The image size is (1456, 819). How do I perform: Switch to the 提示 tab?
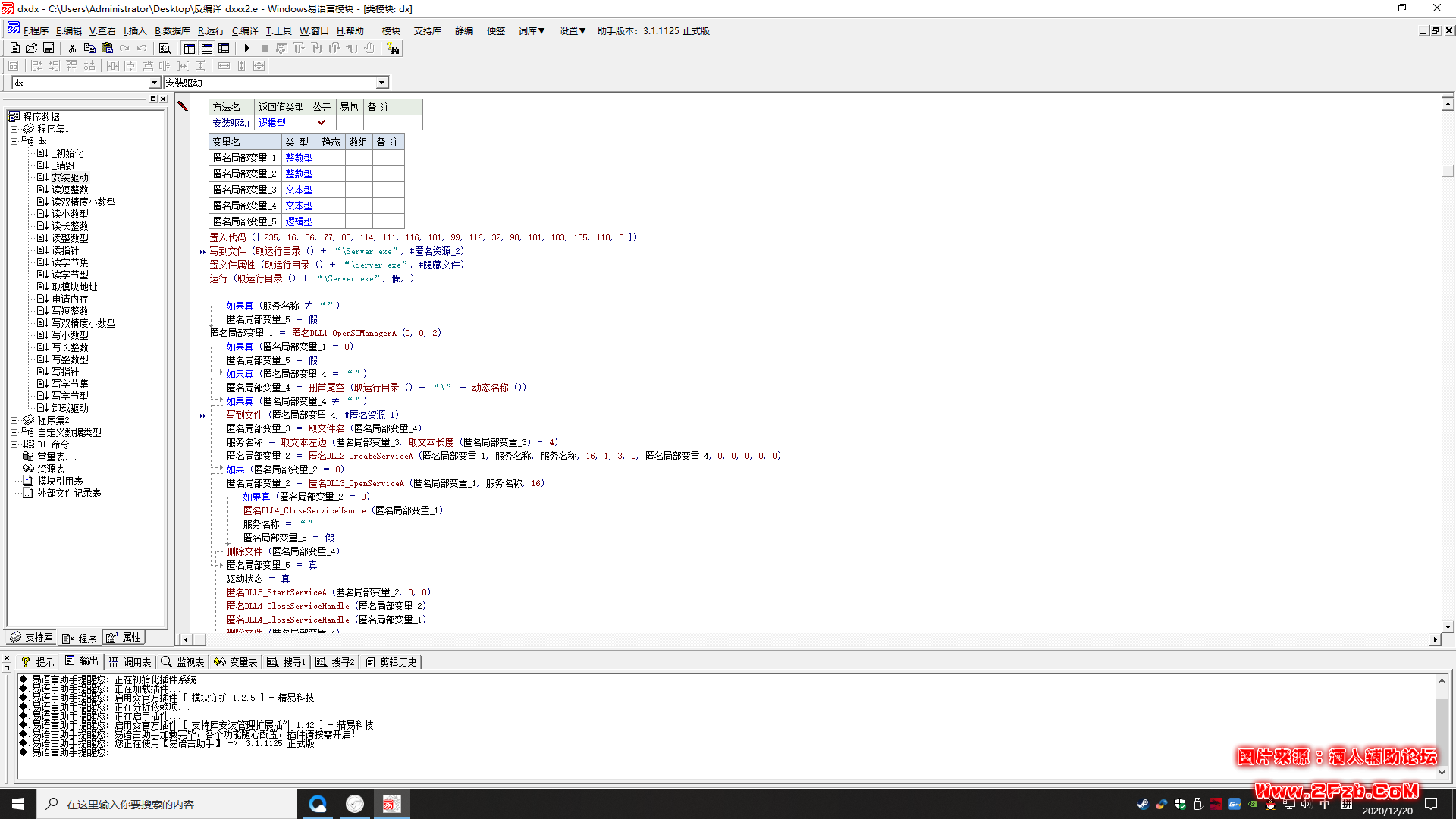38,662
